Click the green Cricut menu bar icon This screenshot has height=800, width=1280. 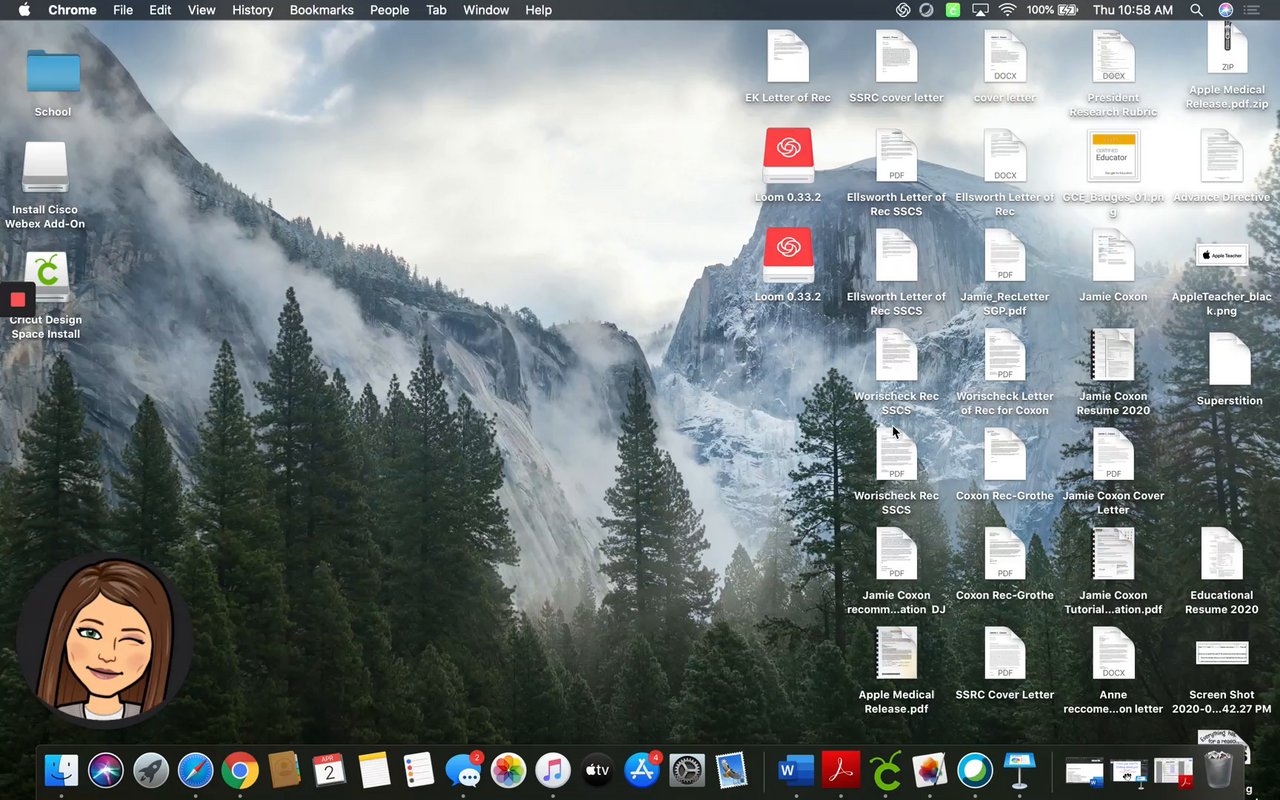tap(953, 10)
